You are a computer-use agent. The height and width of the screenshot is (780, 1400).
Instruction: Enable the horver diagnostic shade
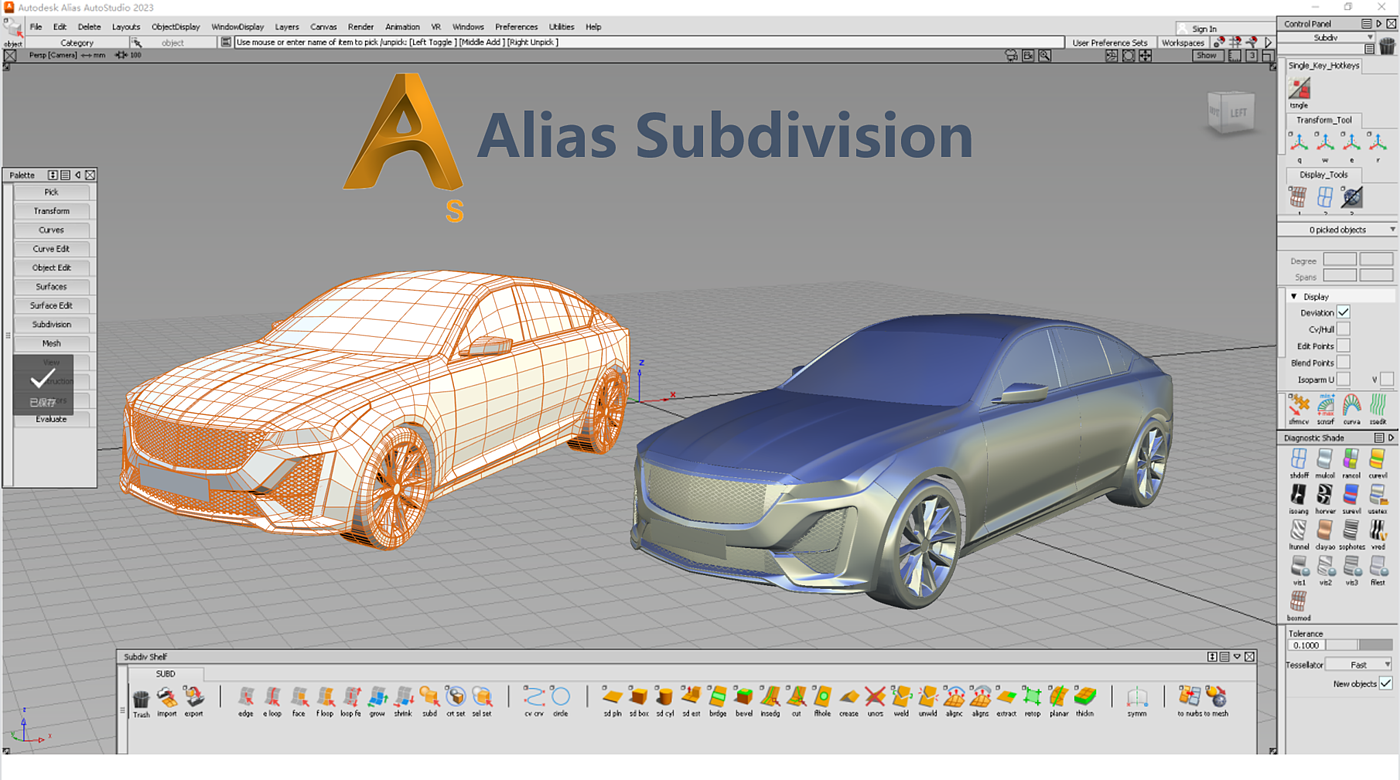pos(1324,494)
